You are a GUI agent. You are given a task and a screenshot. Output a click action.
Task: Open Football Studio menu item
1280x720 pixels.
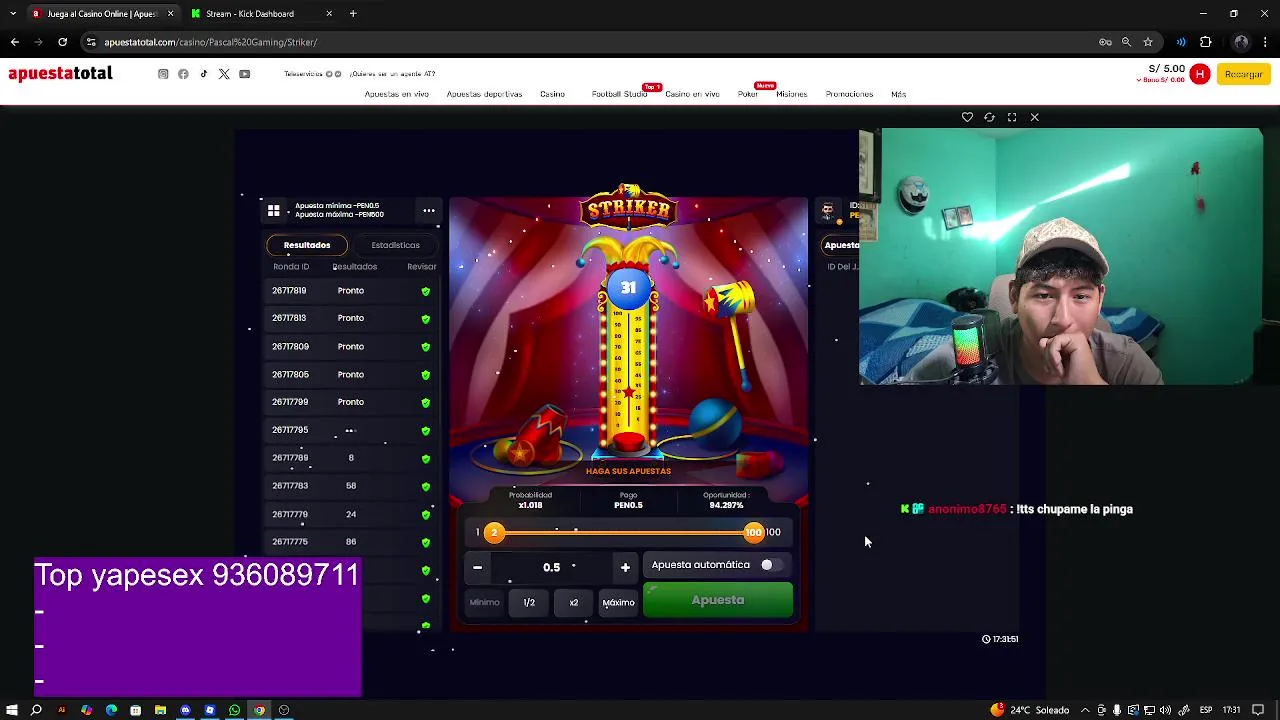click(619, 94)
